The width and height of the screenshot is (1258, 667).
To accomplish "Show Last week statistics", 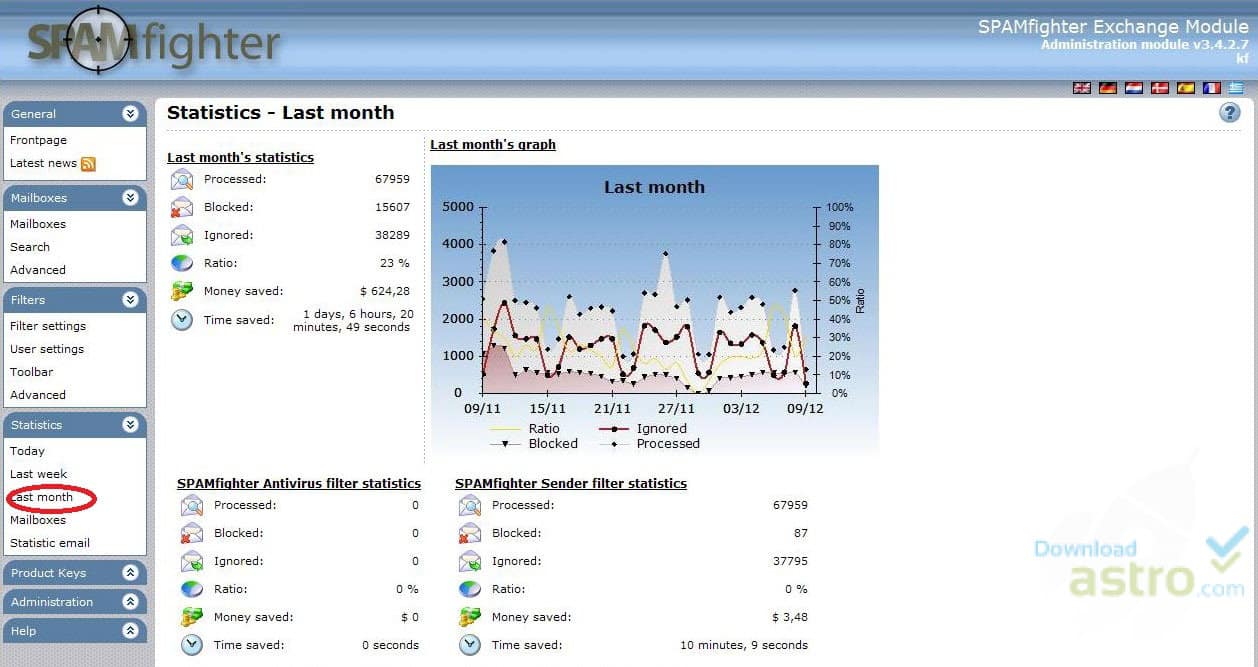I will (39, 474).
